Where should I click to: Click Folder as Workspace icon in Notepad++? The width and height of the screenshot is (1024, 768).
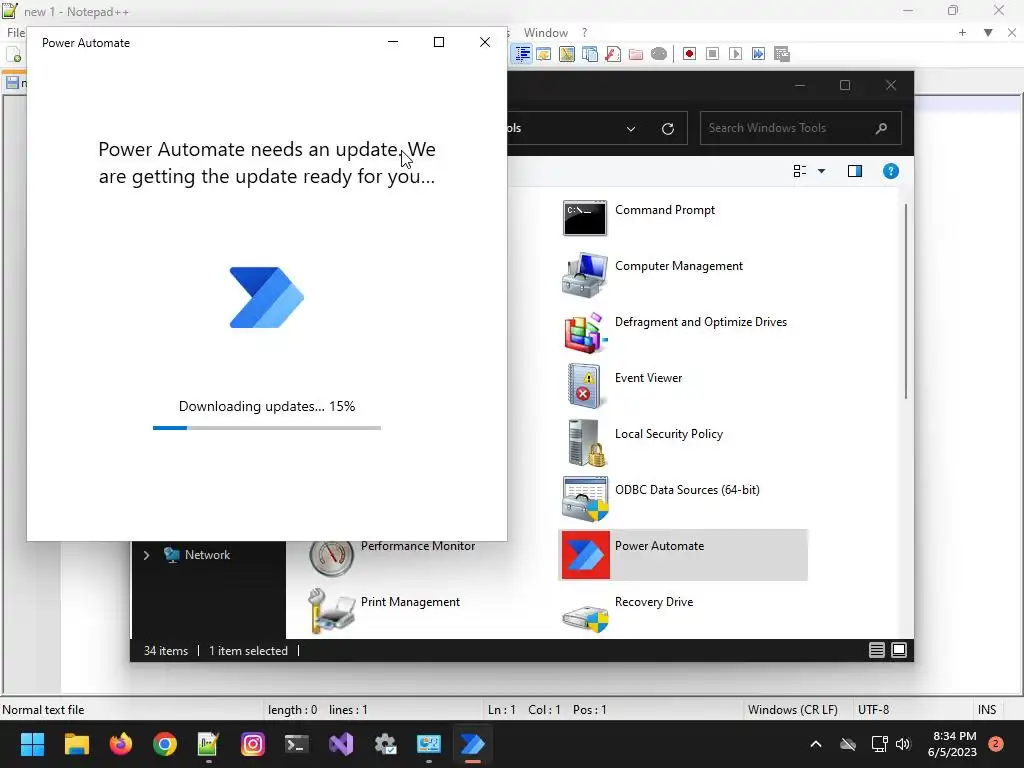(635, 54)
